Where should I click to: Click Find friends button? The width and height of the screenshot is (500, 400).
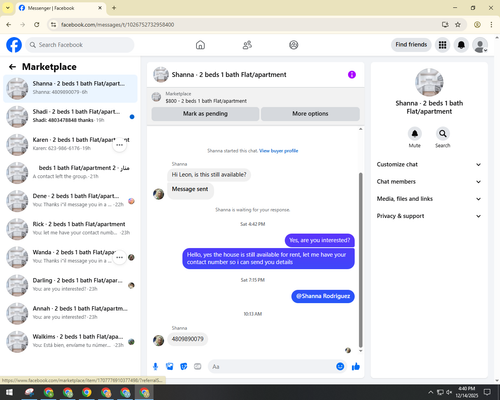[411, 45]
